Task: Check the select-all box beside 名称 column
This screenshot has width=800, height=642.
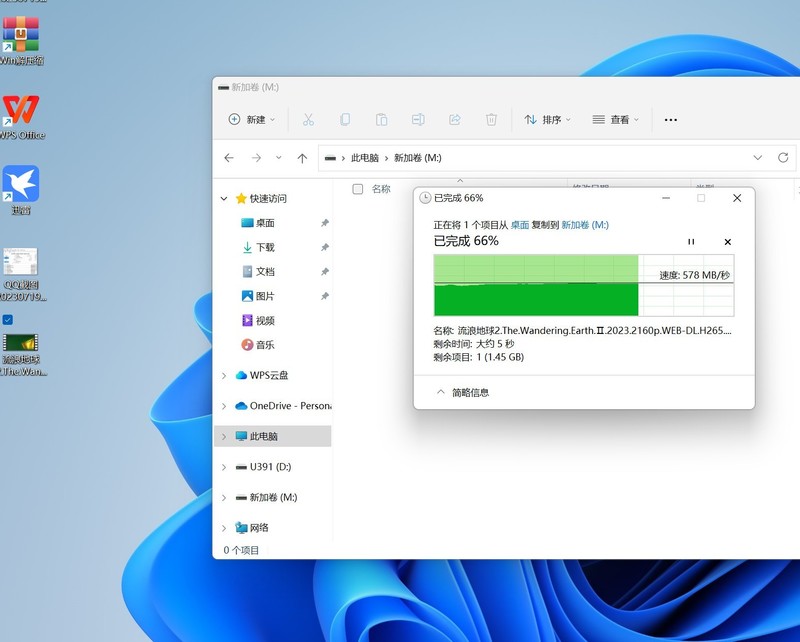Action: pos(357,187)
